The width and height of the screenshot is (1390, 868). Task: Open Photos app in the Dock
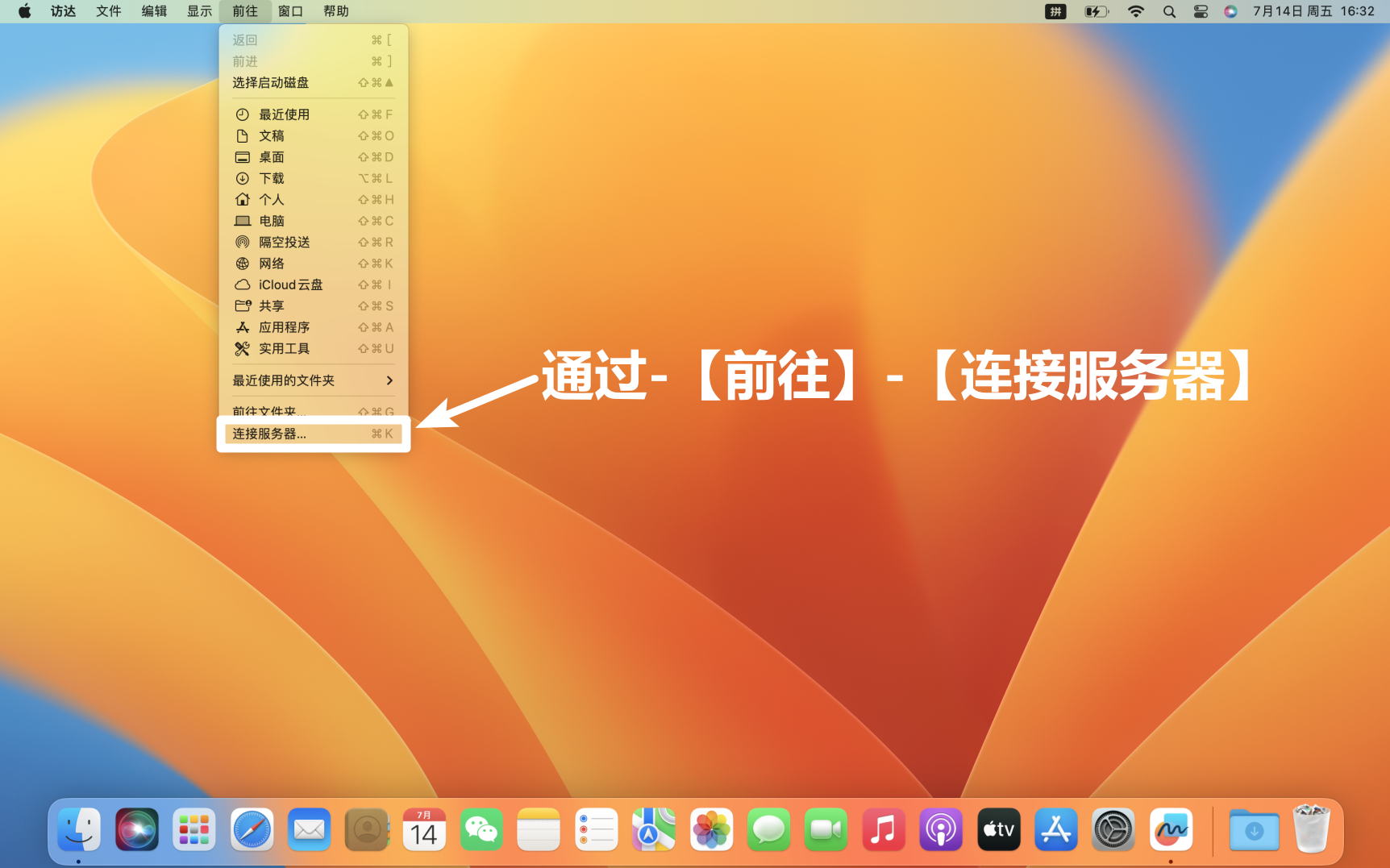711,829
